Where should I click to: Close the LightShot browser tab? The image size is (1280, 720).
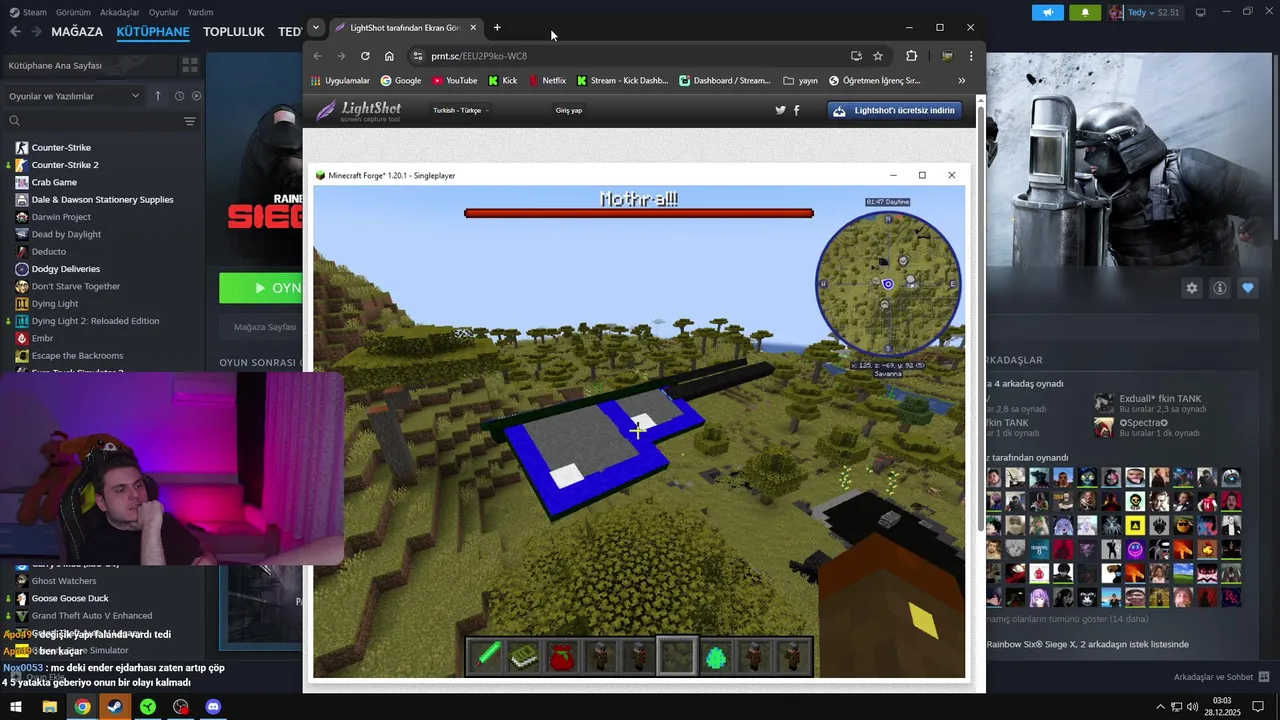tap(474, 28)
